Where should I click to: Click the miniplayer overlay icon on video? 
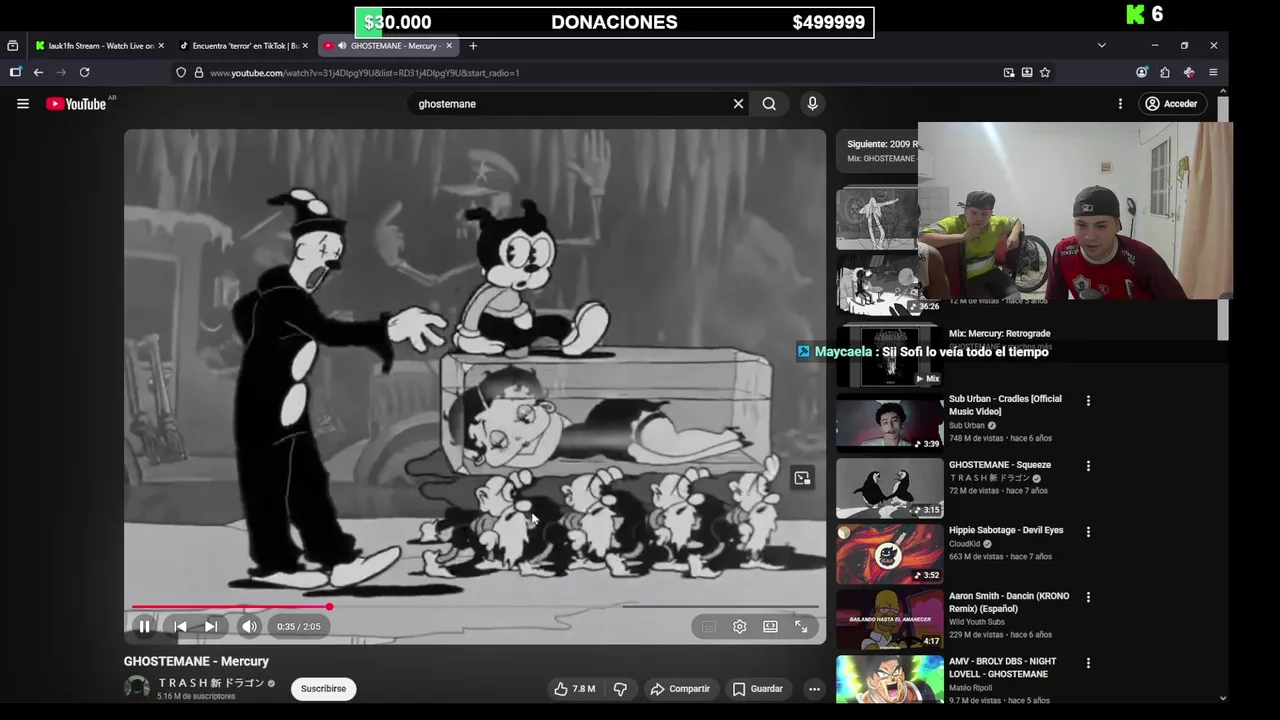[x=802, y=478]
